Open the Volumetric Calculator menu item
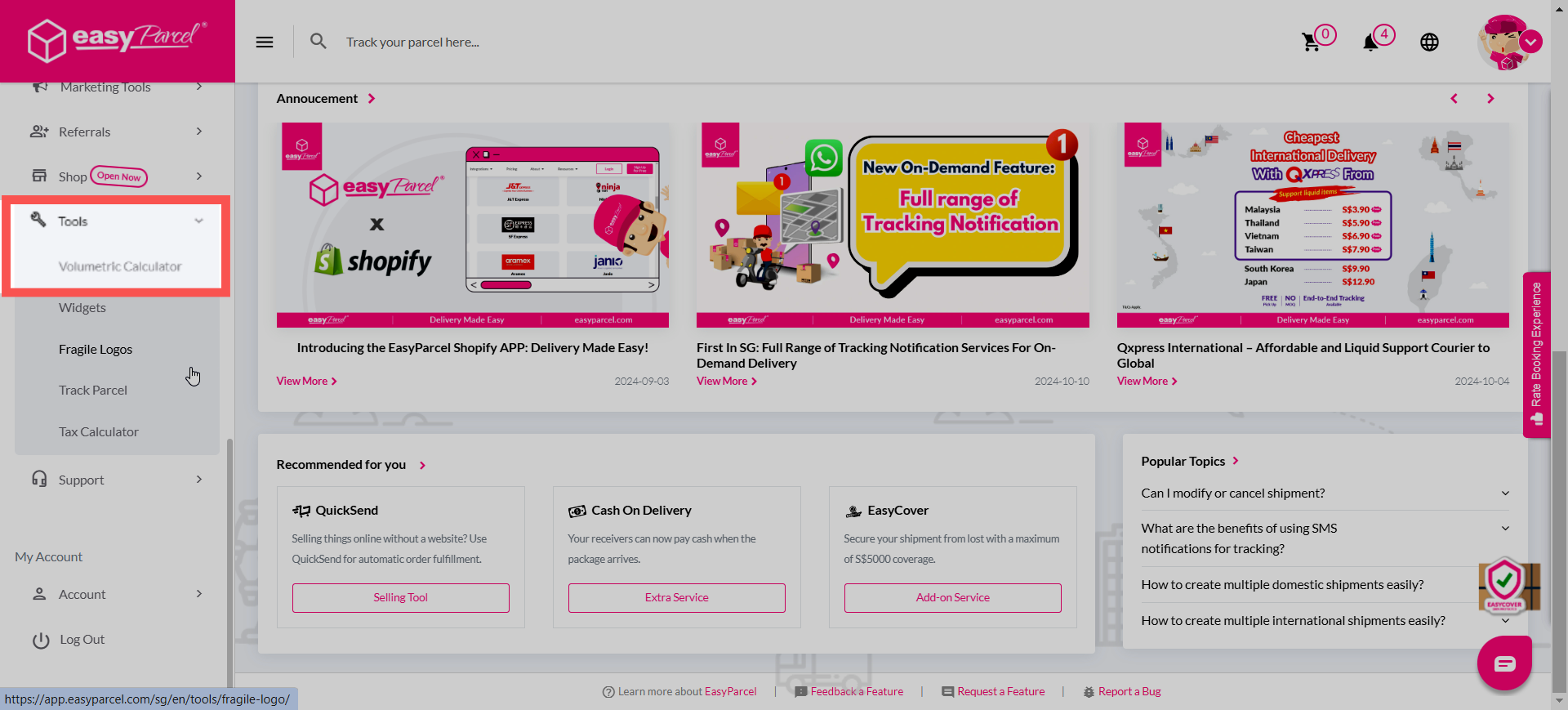The width and height of the screenshot is (1568, 710). click(x=119, y=266)
